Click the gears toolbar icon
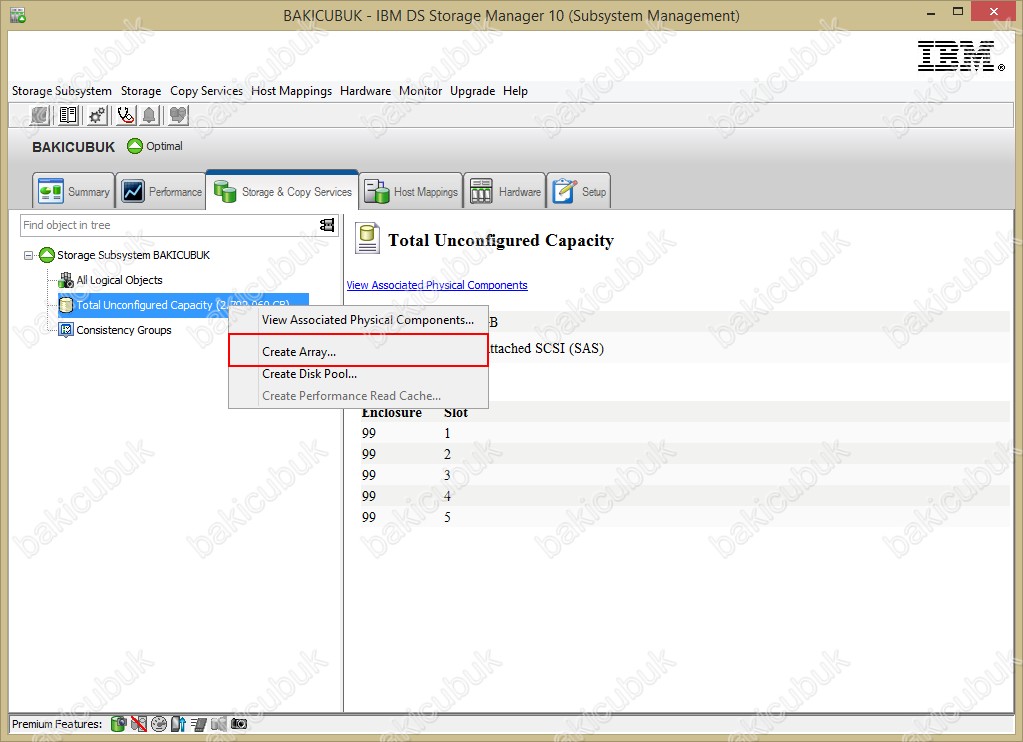Screen dimensions: 1023x742 (x=97, y=116)
